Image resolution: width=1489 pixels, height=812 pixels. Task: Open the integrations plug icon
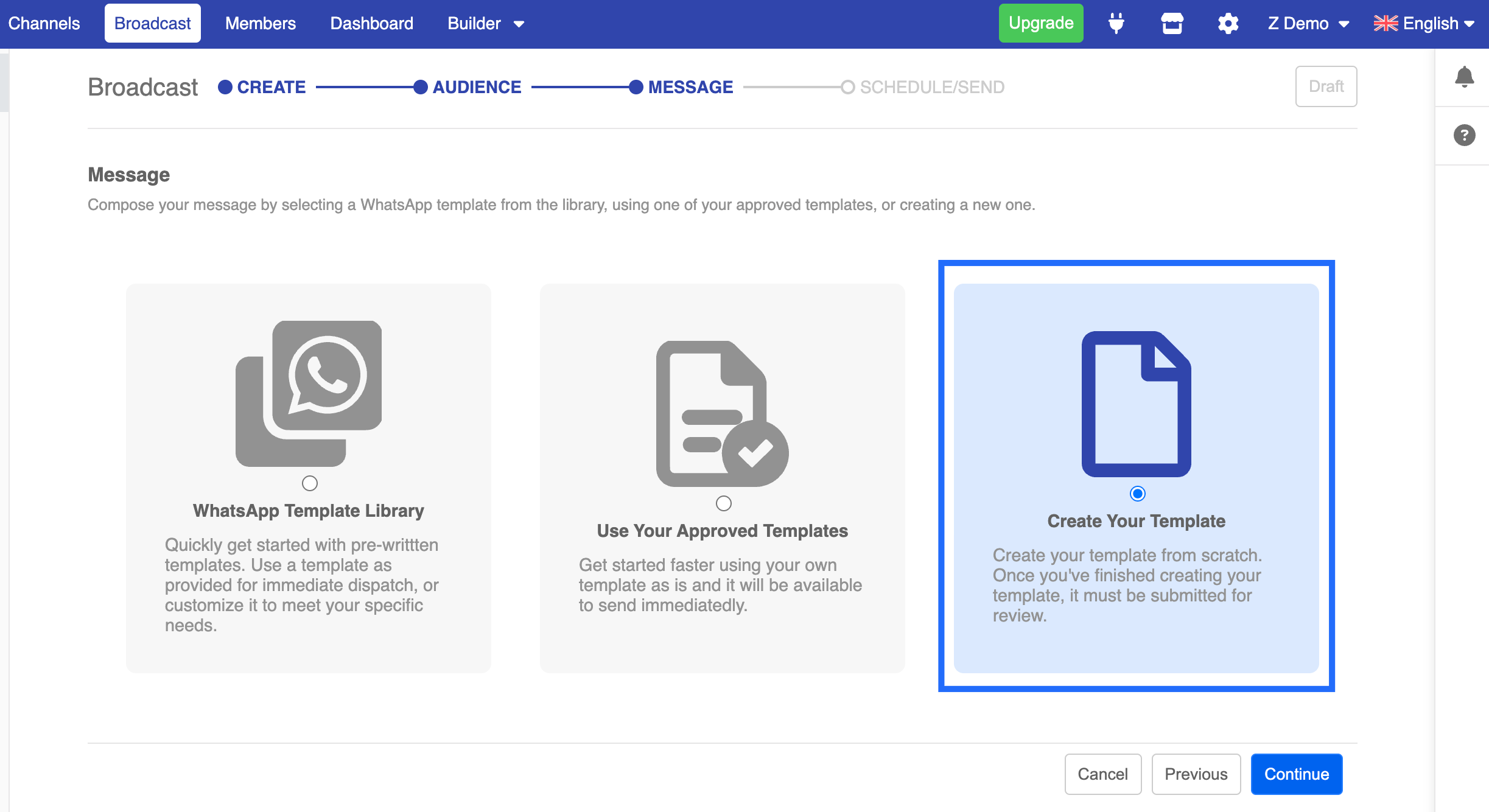tap(1116, 24)
